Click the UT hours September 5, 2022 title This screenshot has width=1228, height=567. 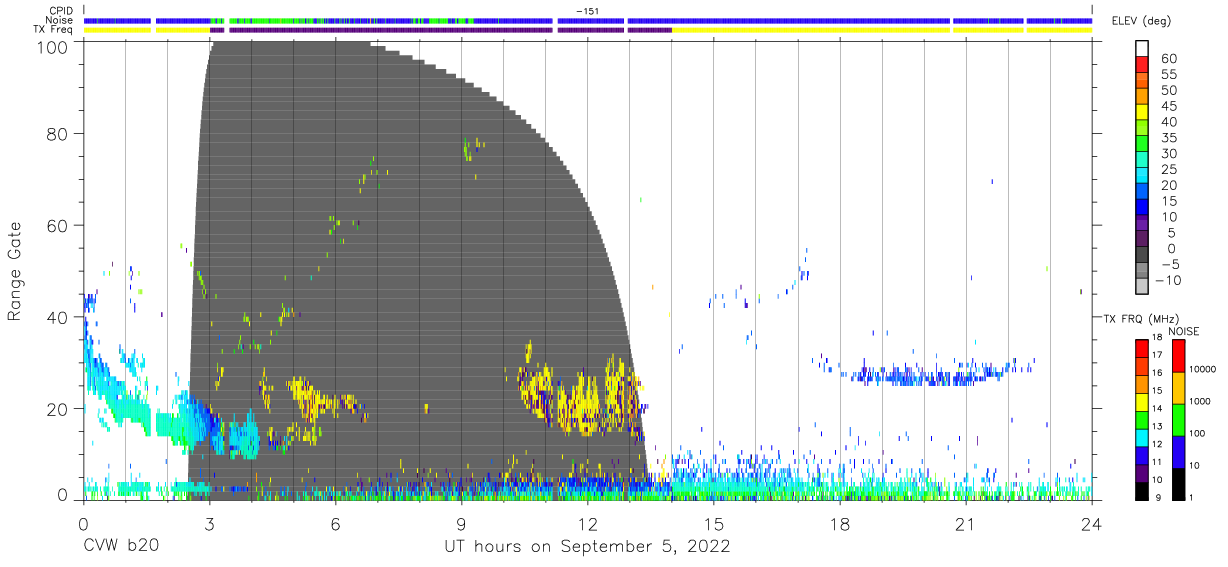point(587,547)
